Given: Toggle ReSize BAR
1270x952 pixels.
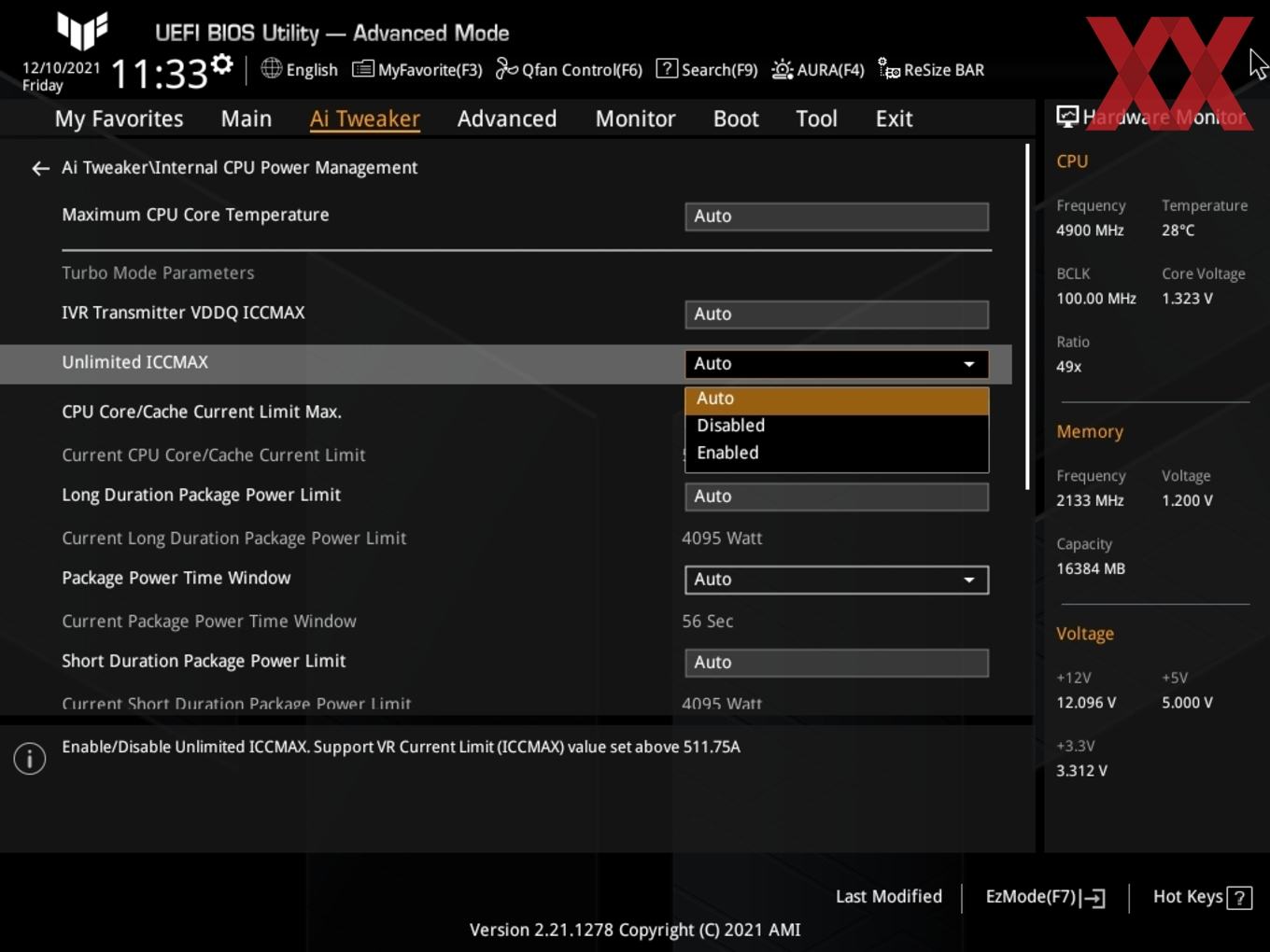Looking at the screenshot, I should [x=931, y=70].
